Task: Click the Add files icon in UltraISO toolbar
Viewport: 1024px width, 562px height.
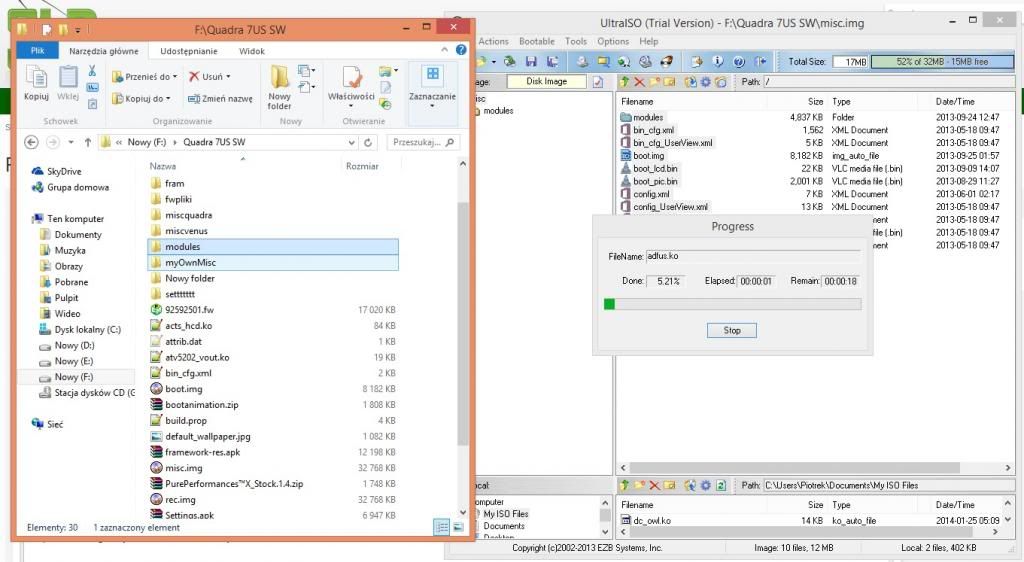Action: coord(697,61)
